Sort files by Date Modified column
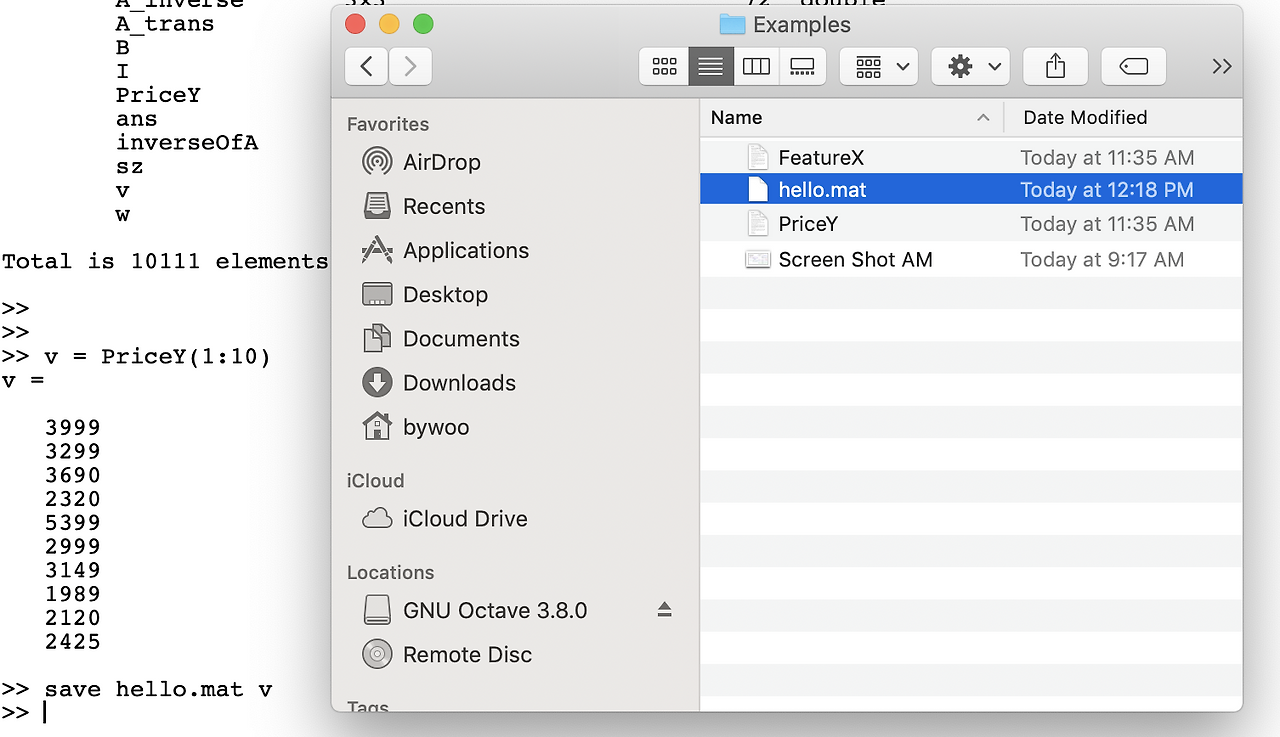1280x737 pixels. (1085, 118)
